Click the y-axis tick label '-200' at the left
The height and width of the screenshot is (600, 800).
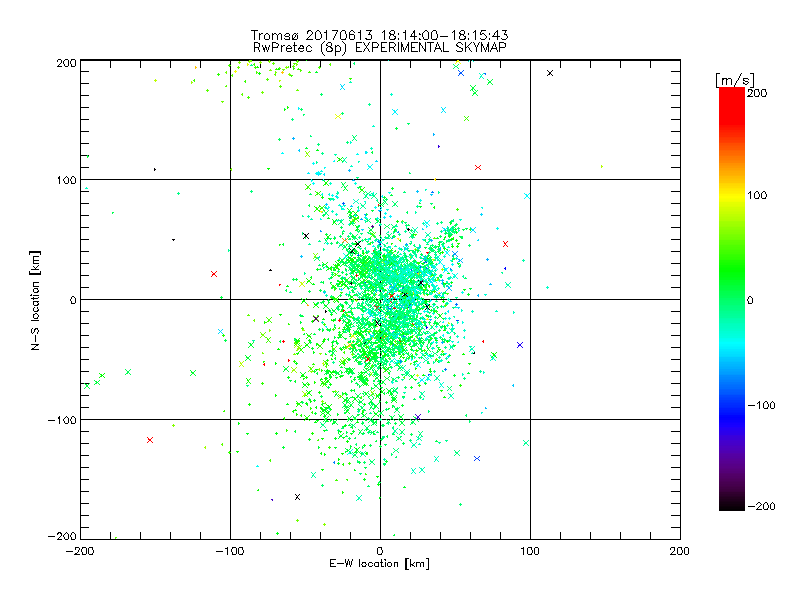coord(62,536)
